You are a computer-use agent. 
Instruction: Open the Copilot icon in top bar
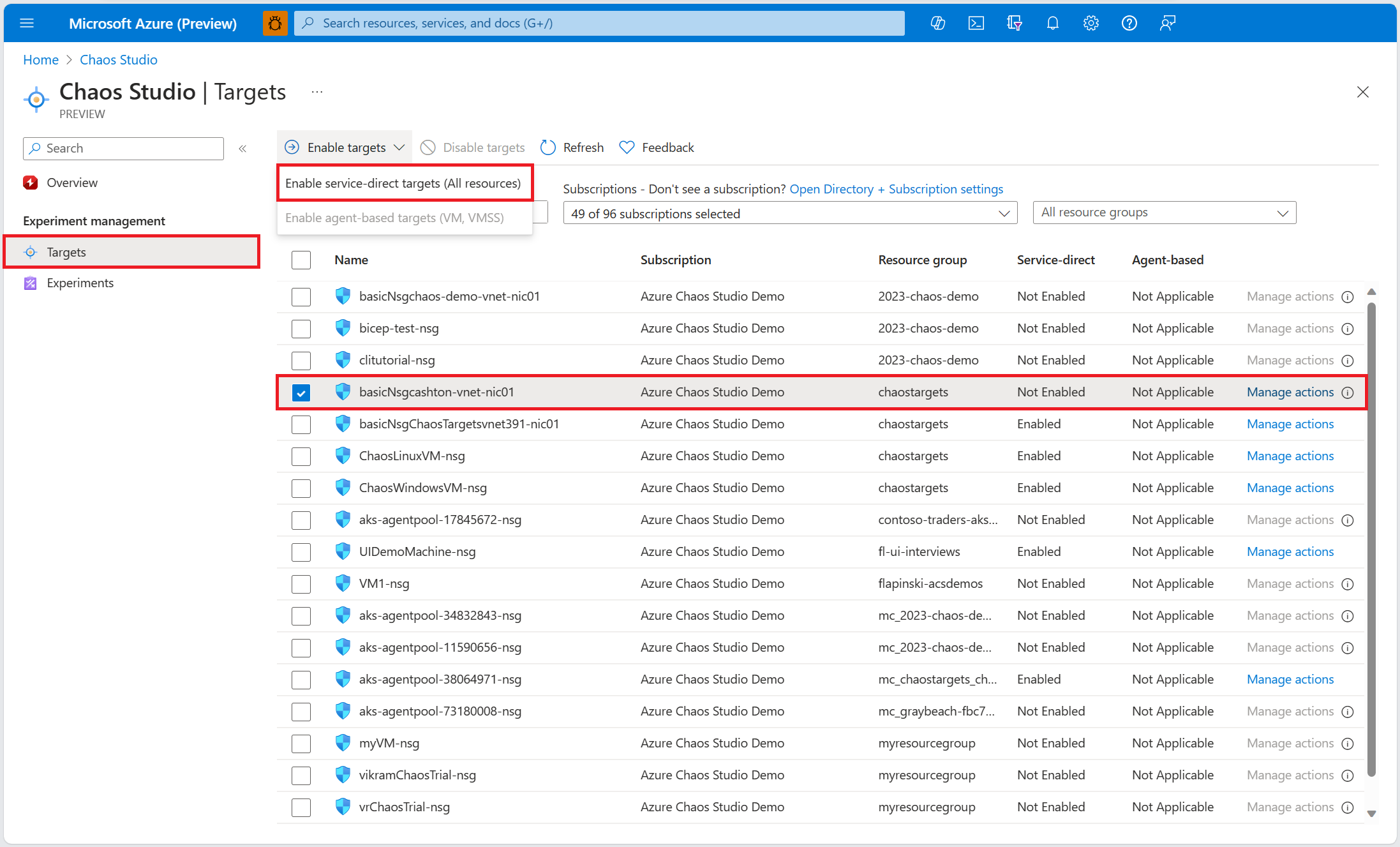[x=937, y=24]
